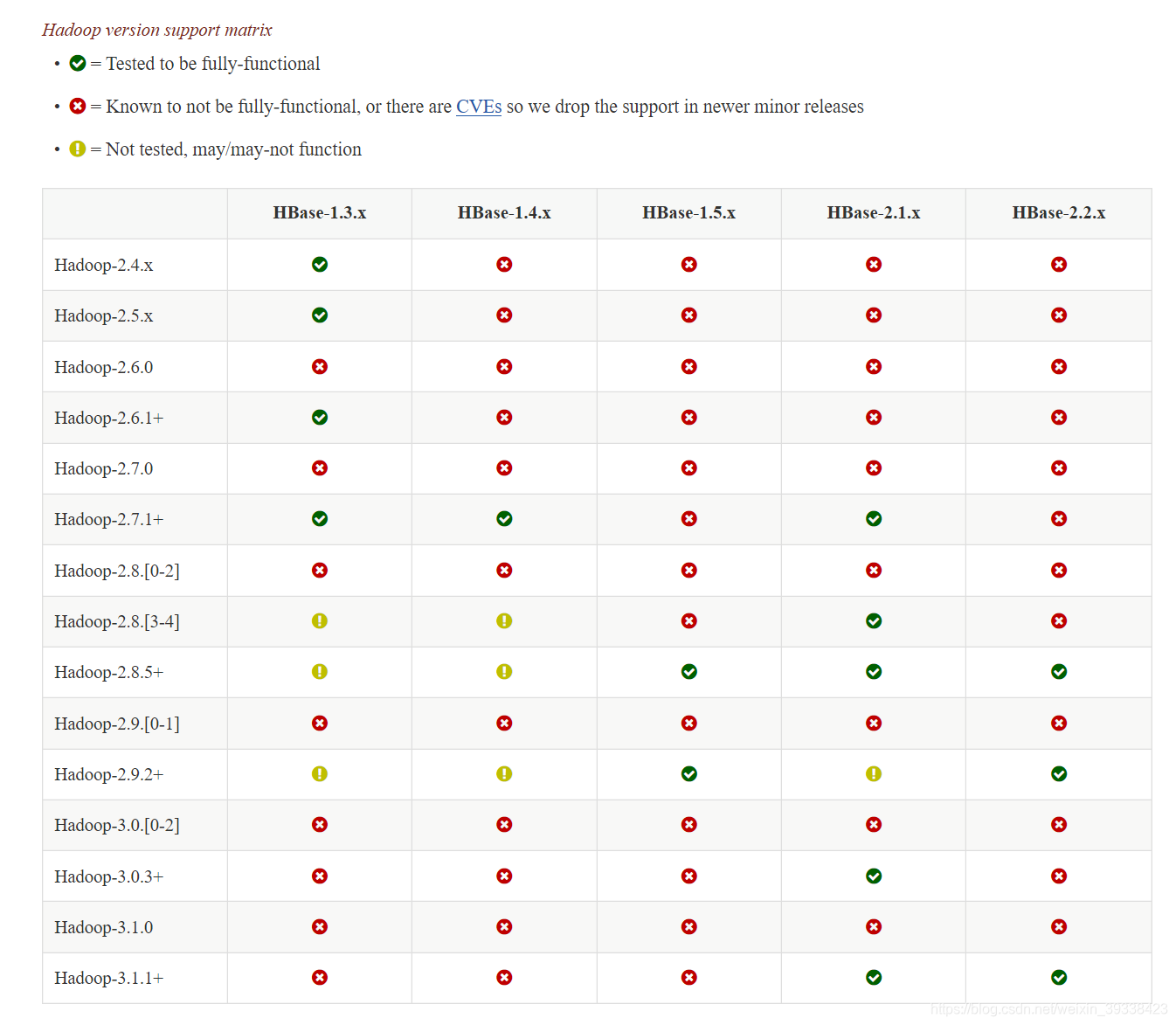Click the green check for Hadoop-2.8.[3-4] under HBase-2.1.x

click(x=874, y=620)
